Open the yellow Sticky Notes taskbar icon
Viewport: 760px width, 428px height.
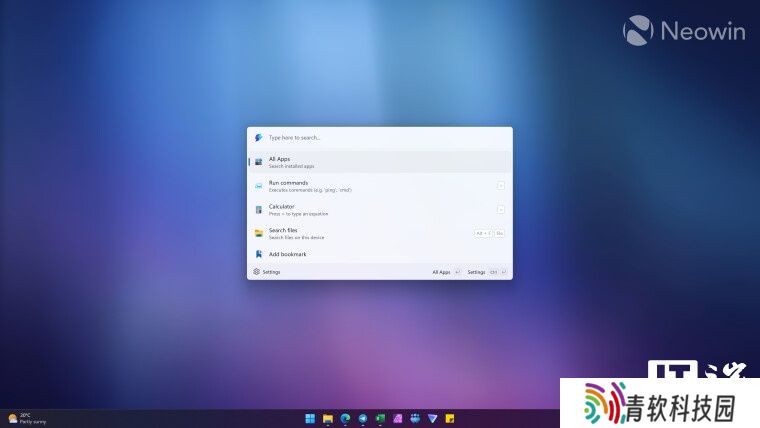click(450, 418)
